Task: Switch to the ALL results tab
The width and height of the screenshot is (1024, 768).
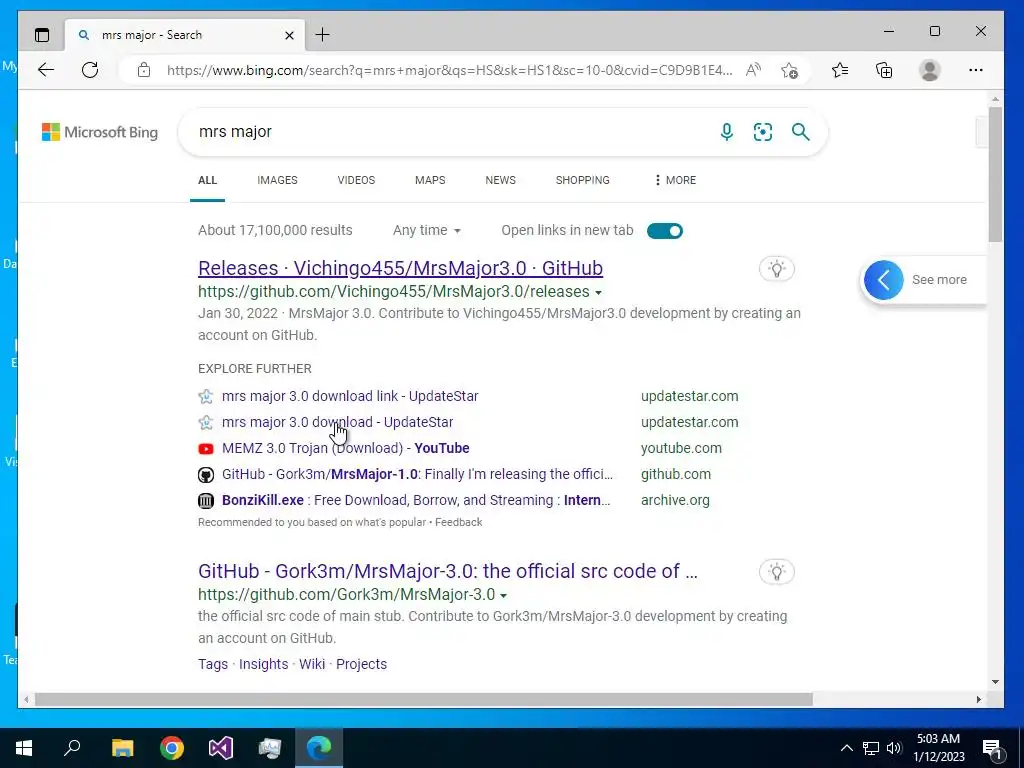Action: coord(208,180)
